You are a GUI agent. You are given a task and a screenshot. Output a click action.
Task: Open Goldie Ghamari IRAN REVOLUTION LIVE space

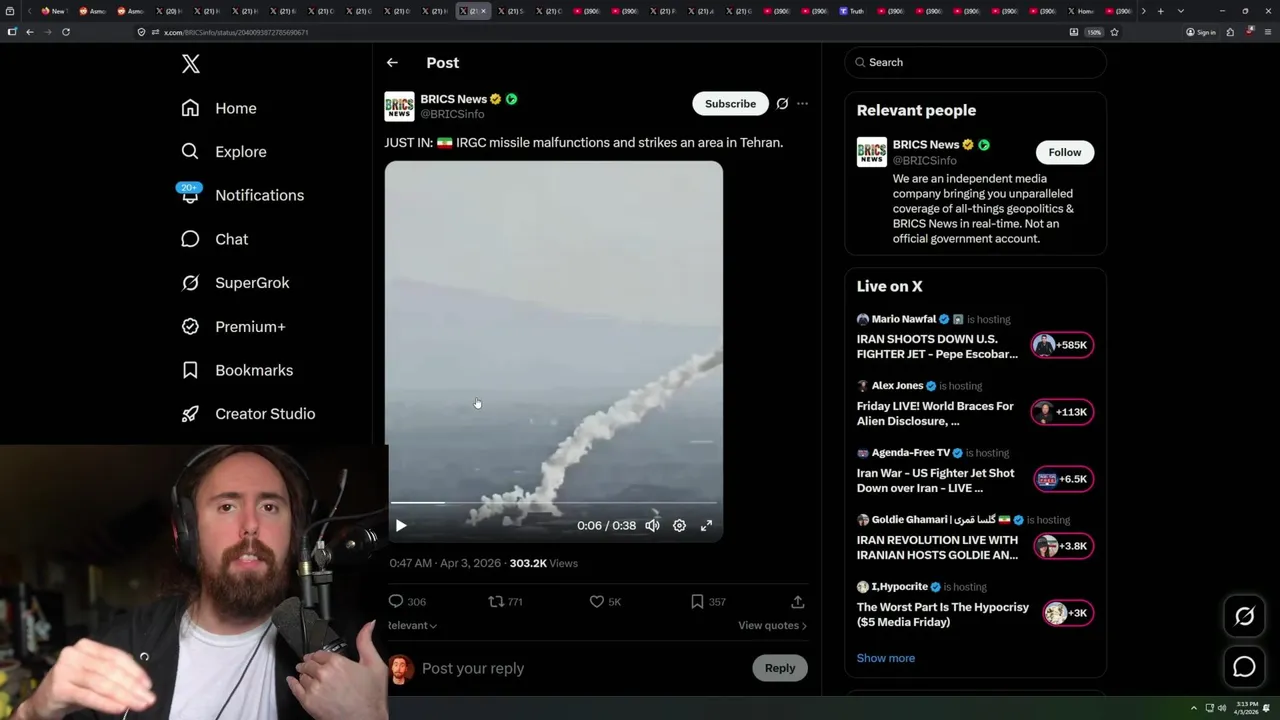click(x=937, y=548)
